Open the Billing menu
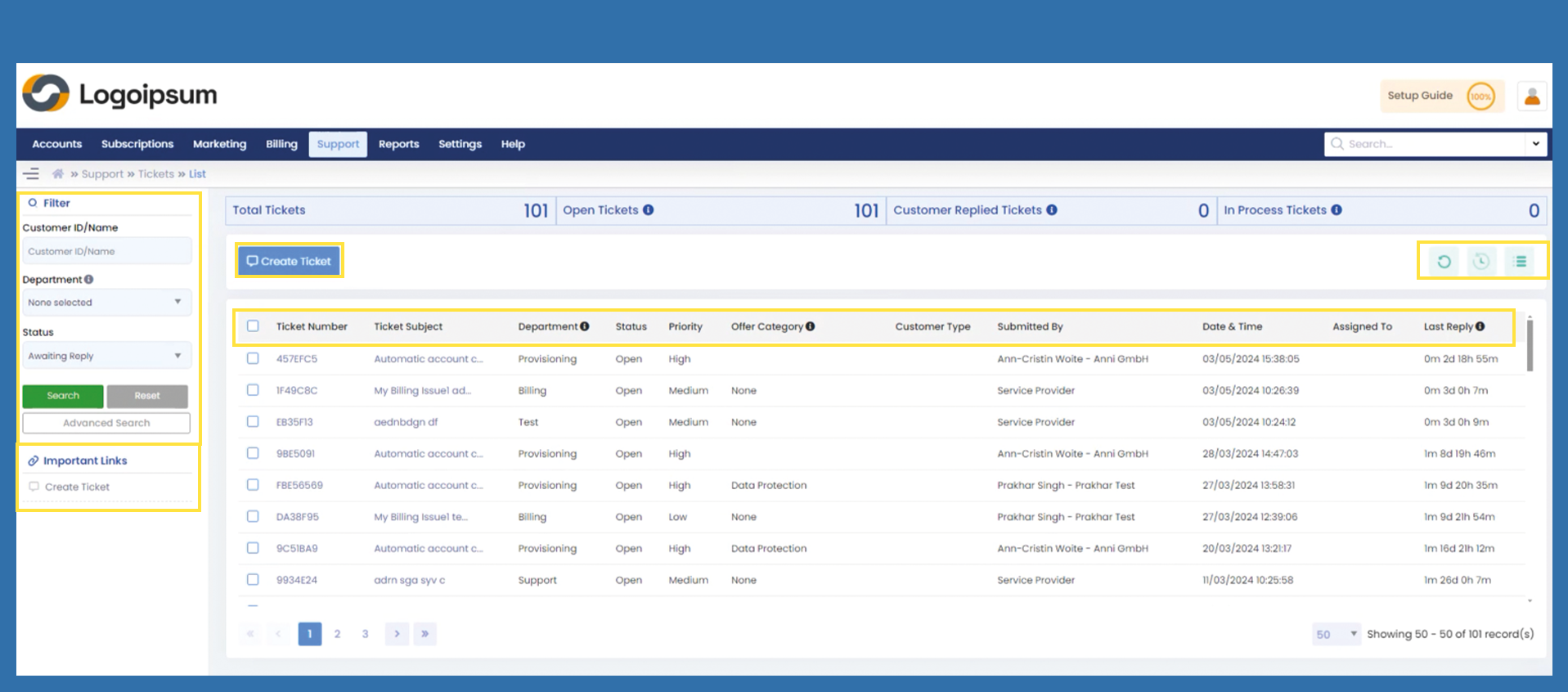Image resolution: width=1568 pixels, height=692 pixels. pos(281,144)
